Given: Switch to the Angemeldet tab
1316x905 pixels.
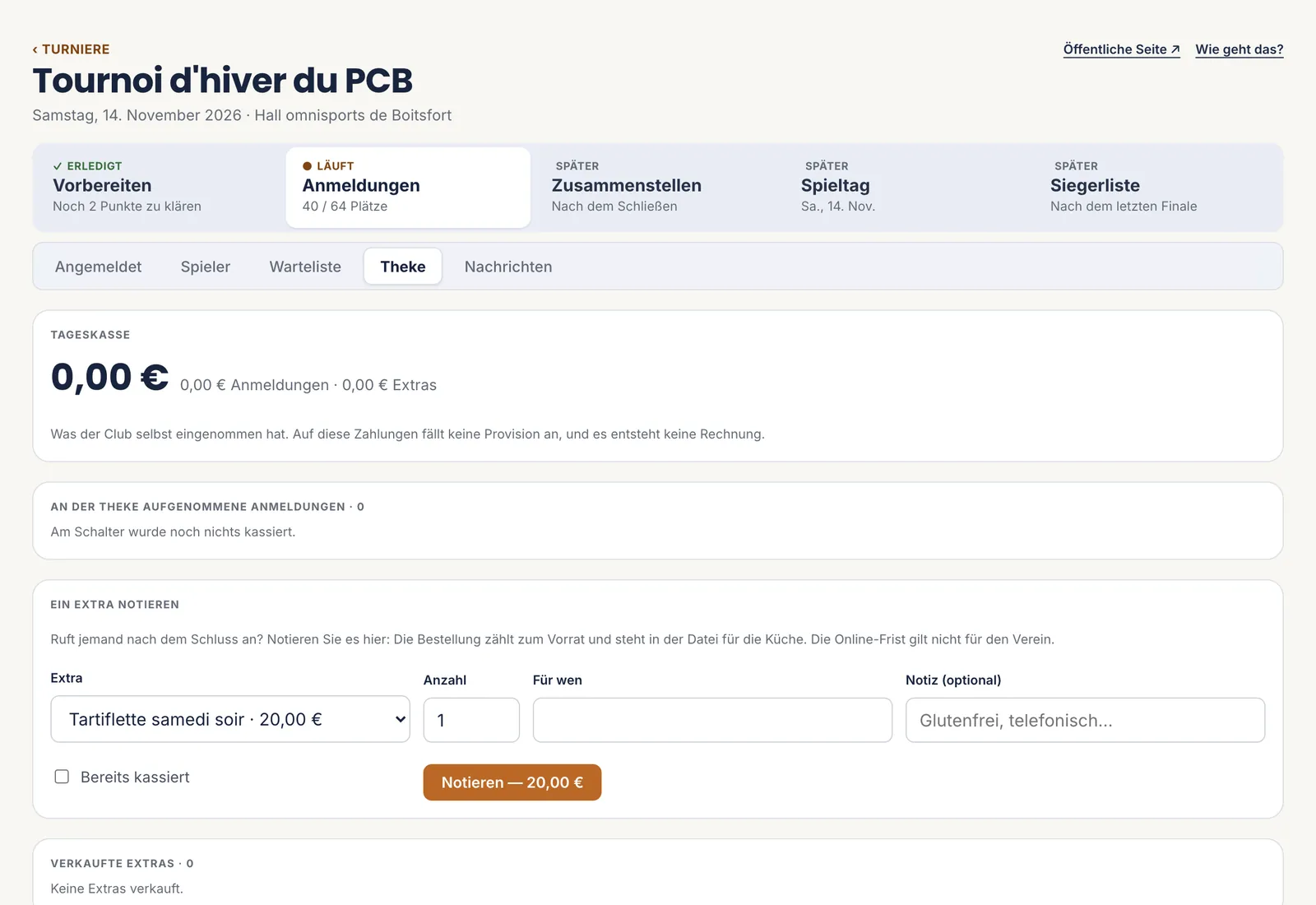Looking at the screenshot, I should pos(98,267).
